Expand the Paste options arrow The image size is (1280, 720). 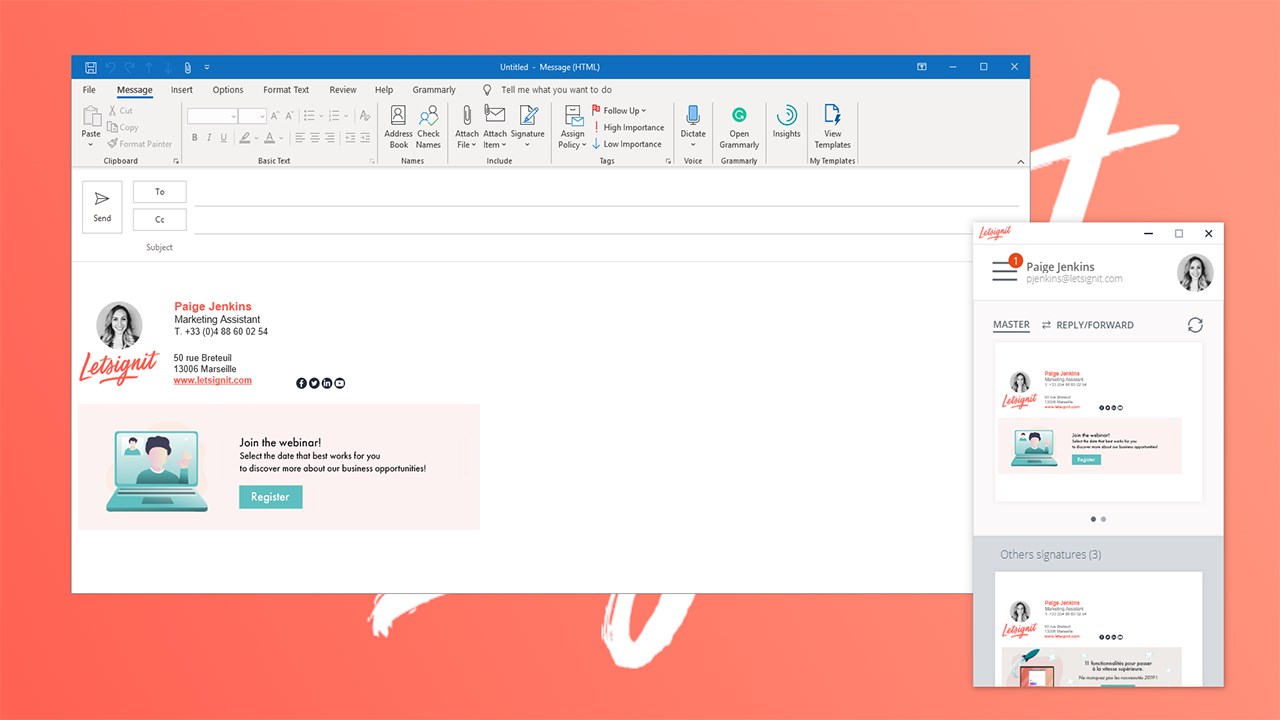click(x=91, y=145)
